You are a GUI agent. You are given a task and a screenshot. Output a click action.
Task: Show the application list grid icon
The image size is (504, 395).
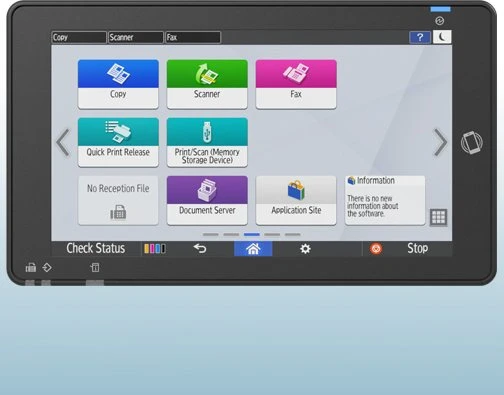(438, 217)
